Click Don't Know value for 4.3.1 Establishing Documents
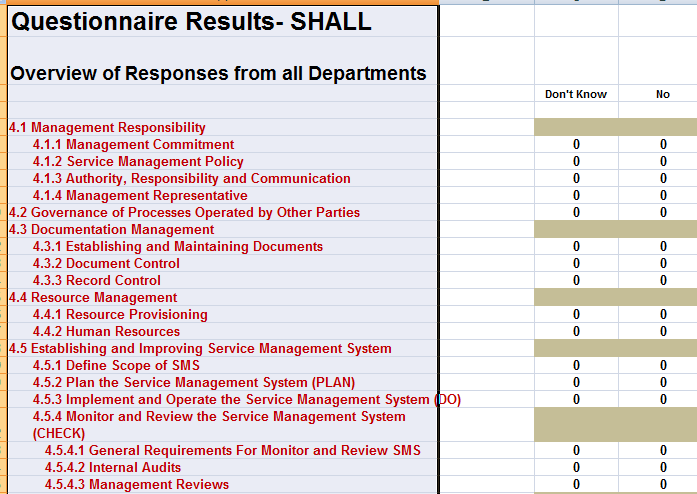 click(576, 246)
